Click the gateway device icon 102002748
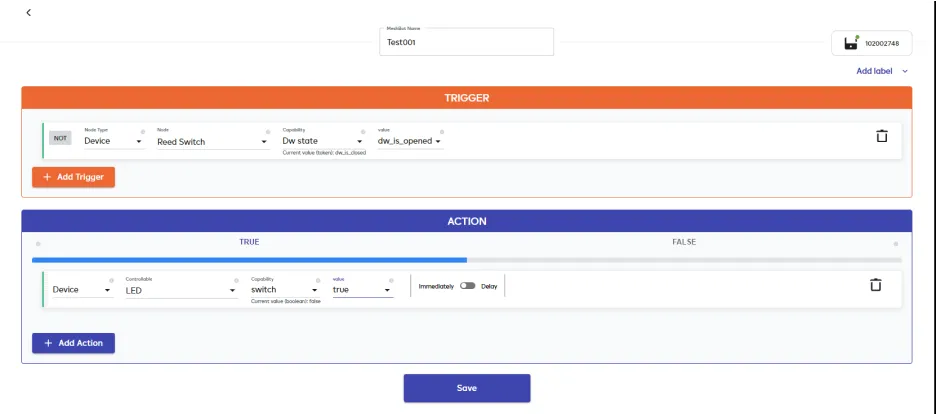 tap(851, 44)
